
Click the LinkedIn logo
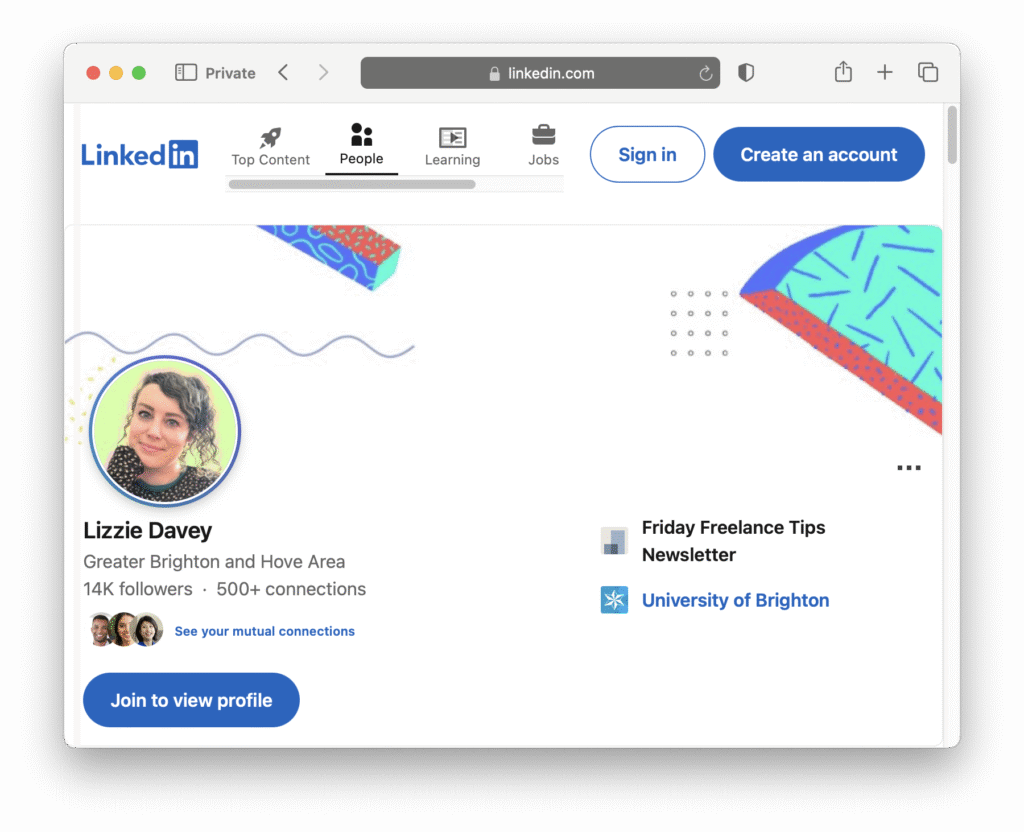139,154
